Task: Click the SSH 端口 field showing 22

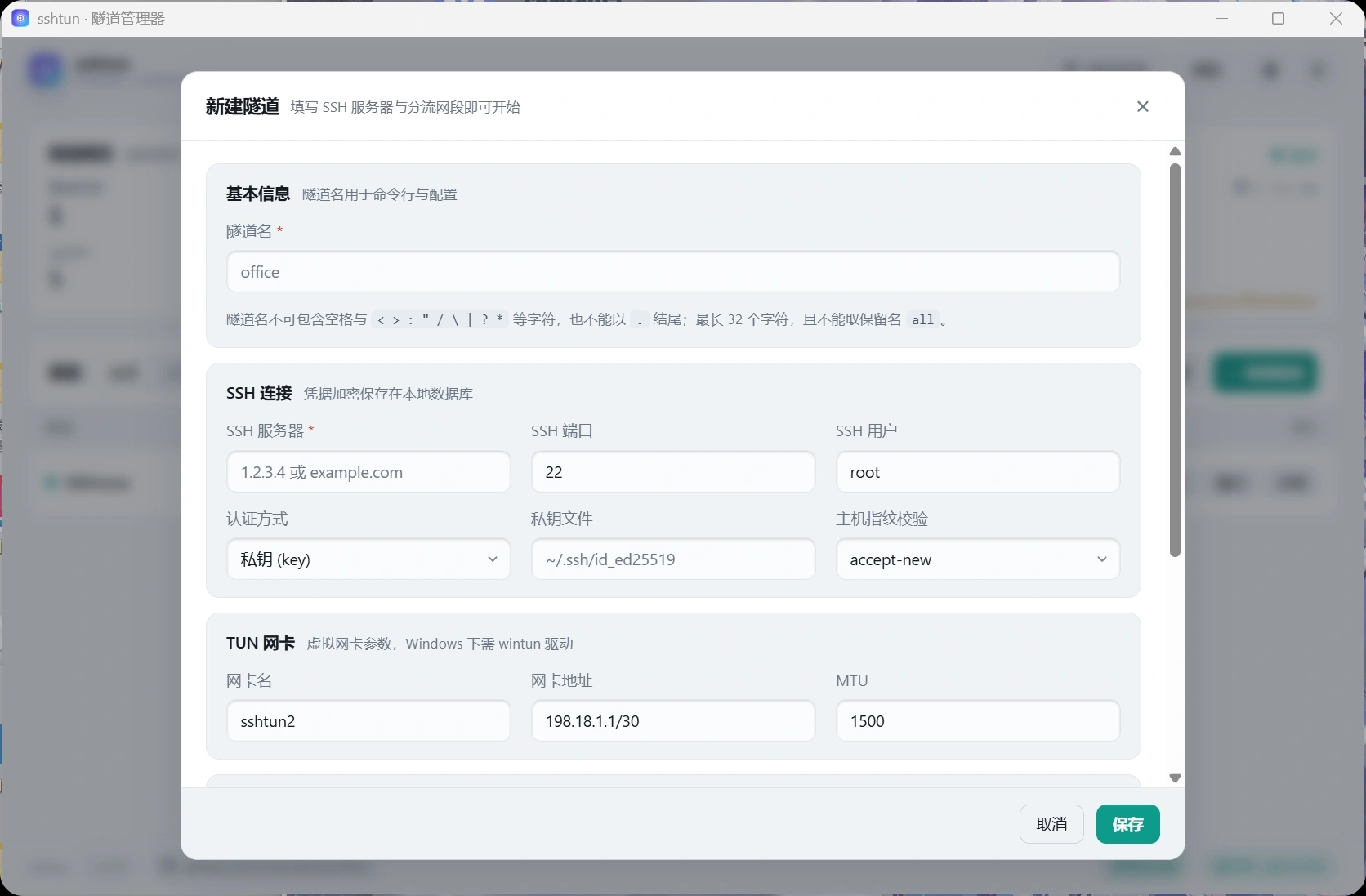Action: pyautogui.click(x=673, y=472)
